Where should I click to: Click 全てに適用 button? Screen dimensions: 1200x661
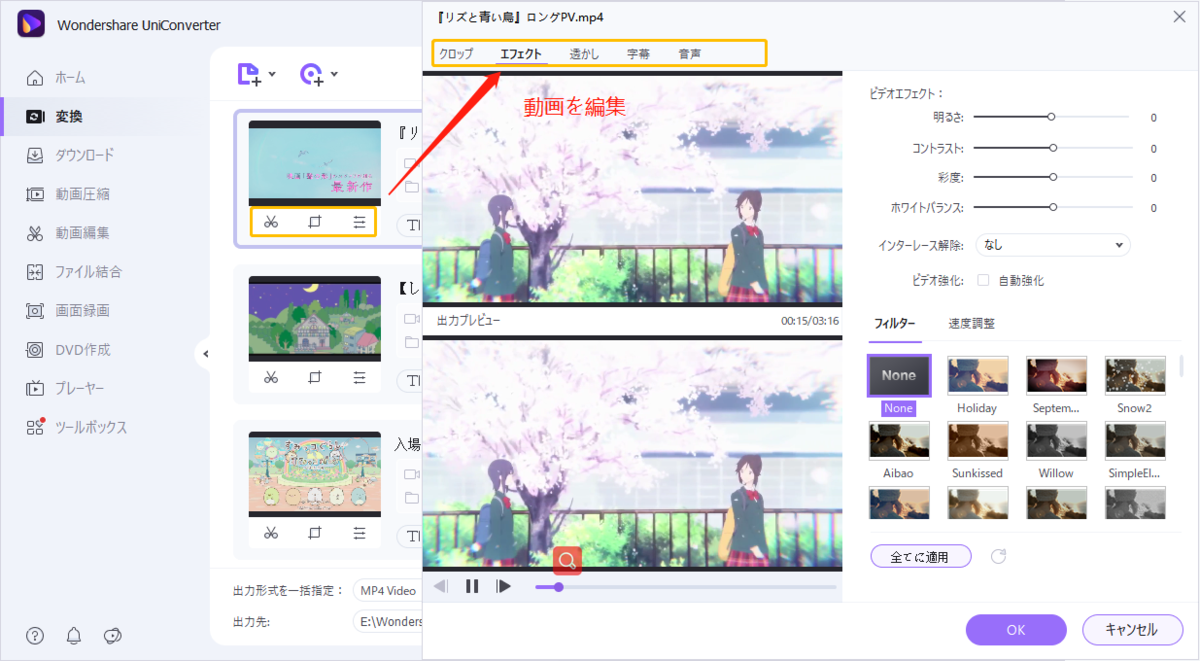(x=921, y=556)
